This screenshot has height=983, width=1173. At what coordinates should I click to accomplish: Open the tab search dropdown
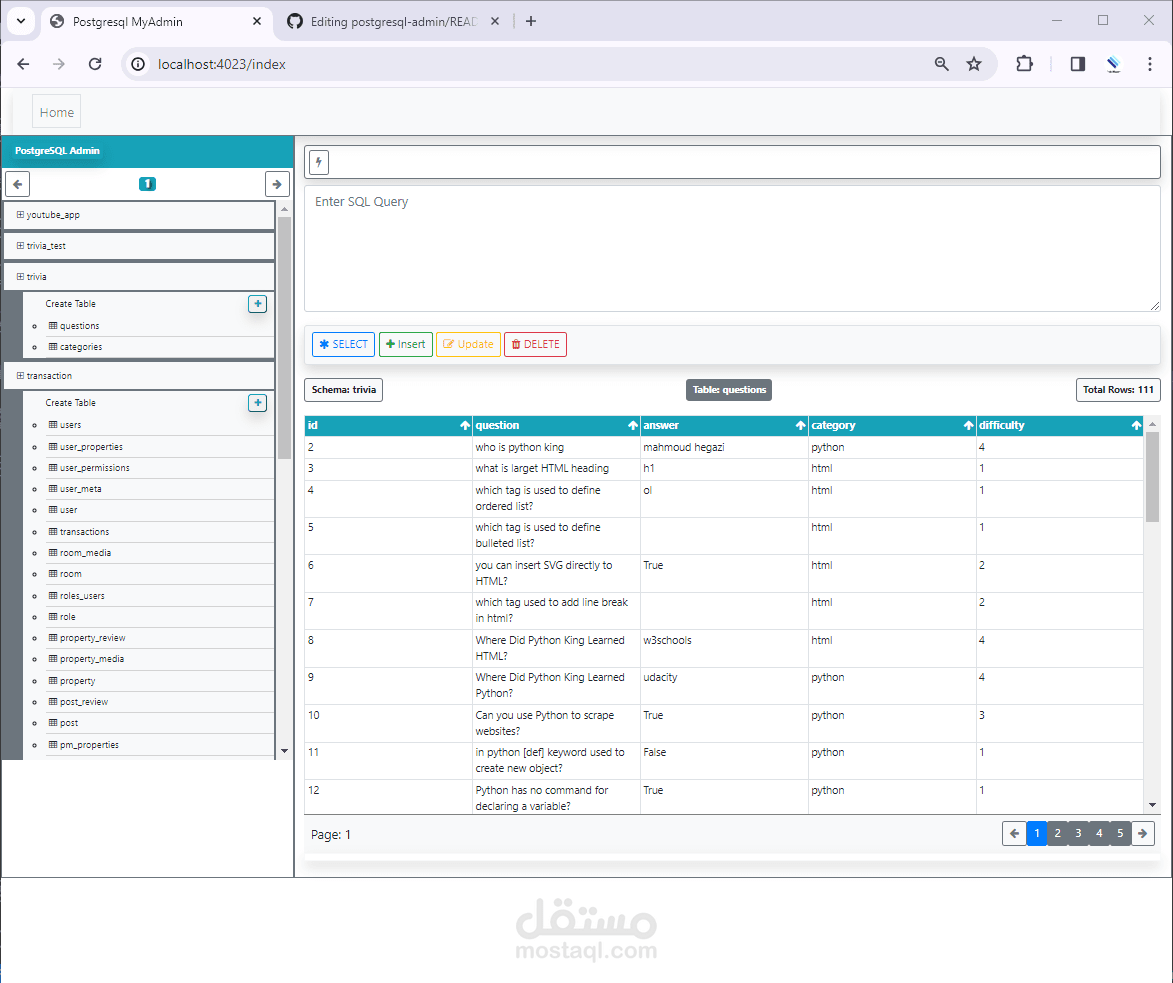(21, 21)
